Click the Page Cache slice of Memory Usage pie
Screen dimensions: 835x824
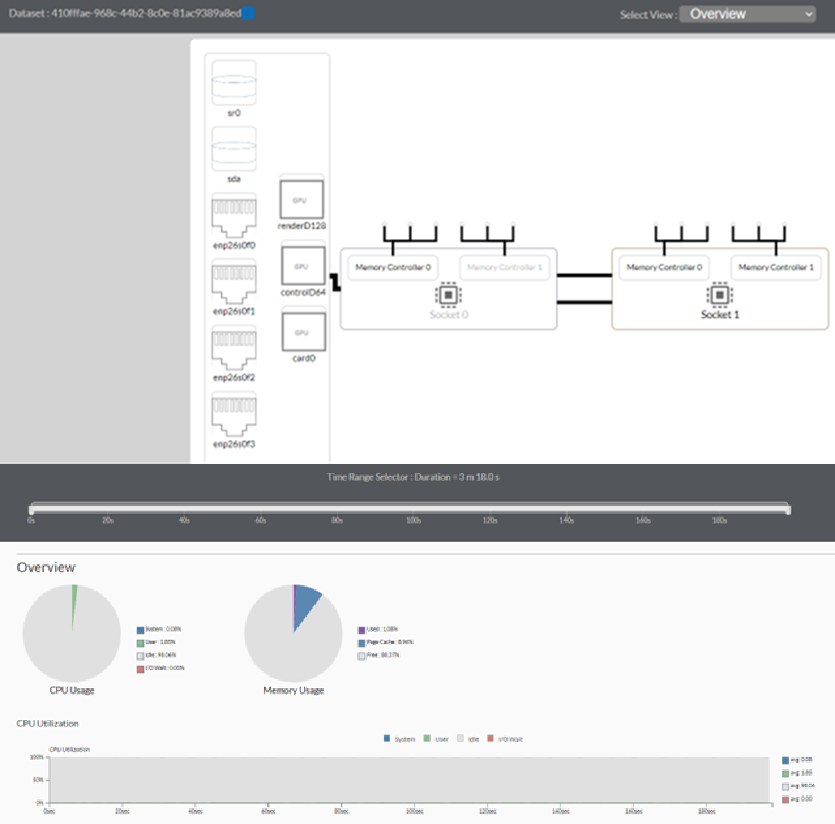click(x=306, y=605)
